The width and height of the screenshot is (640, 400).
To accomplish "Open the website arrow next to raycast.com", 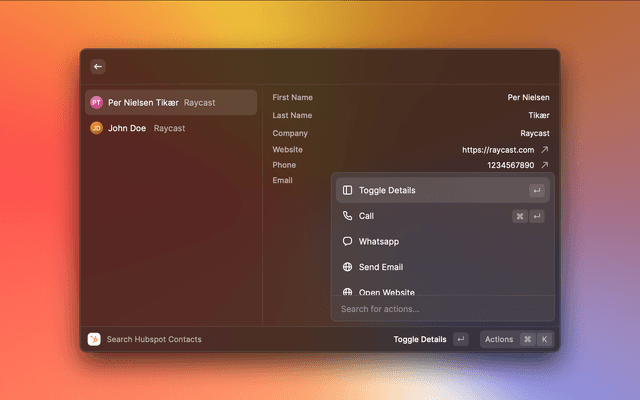I will 545,150.
